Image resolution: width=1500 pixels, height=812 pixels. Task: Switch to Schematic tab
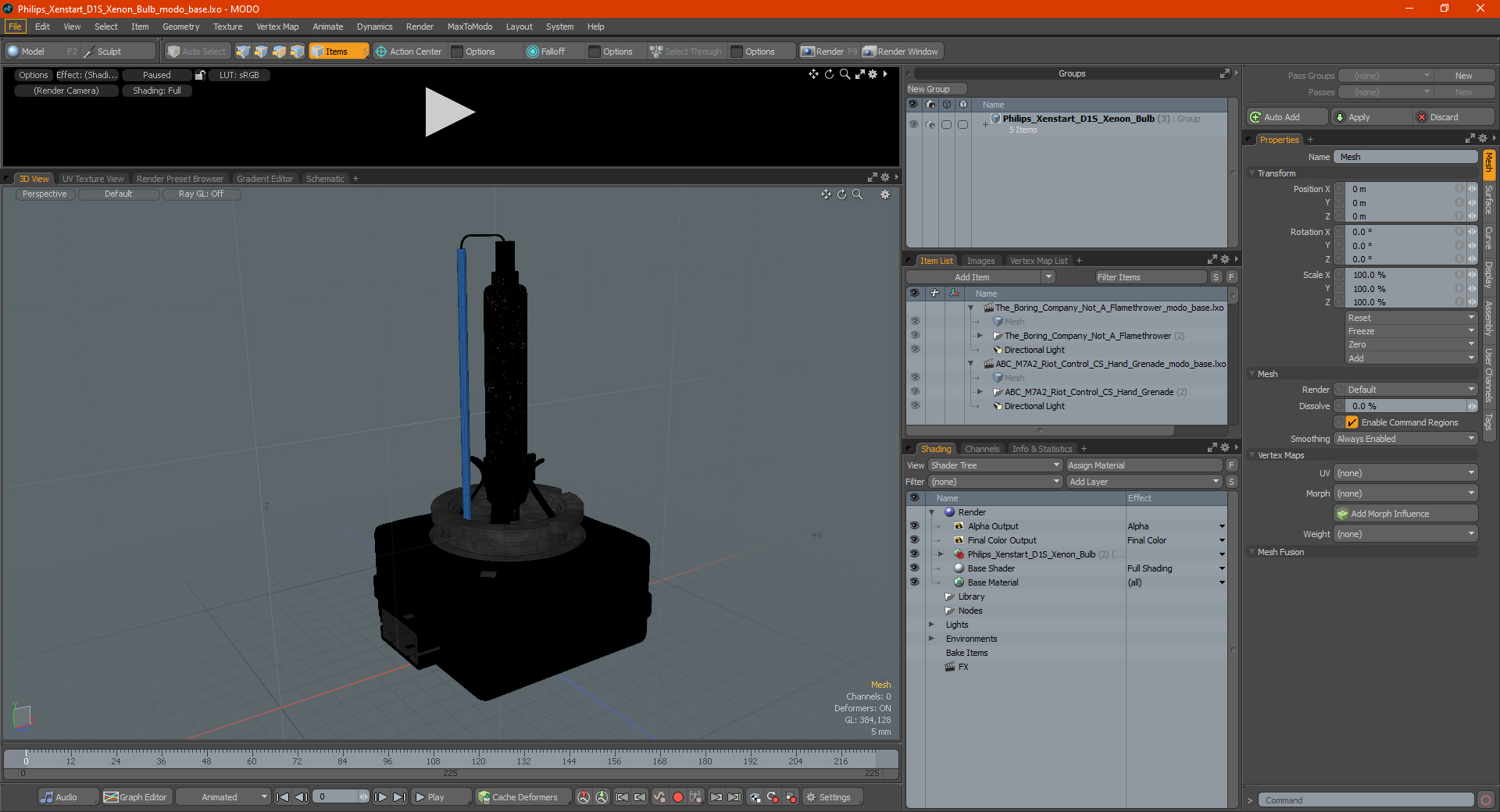tap(325, 179)
